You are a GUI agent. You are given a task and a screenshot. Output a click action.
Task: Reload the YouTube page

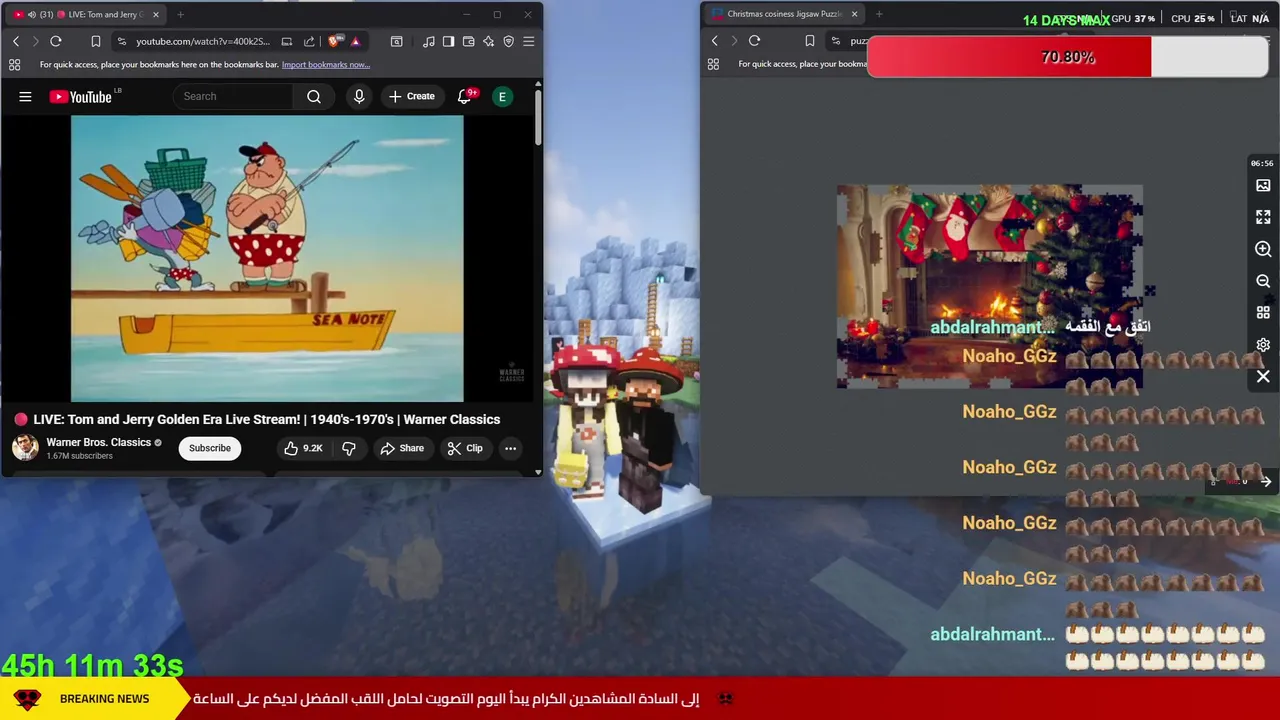point(56,41)
